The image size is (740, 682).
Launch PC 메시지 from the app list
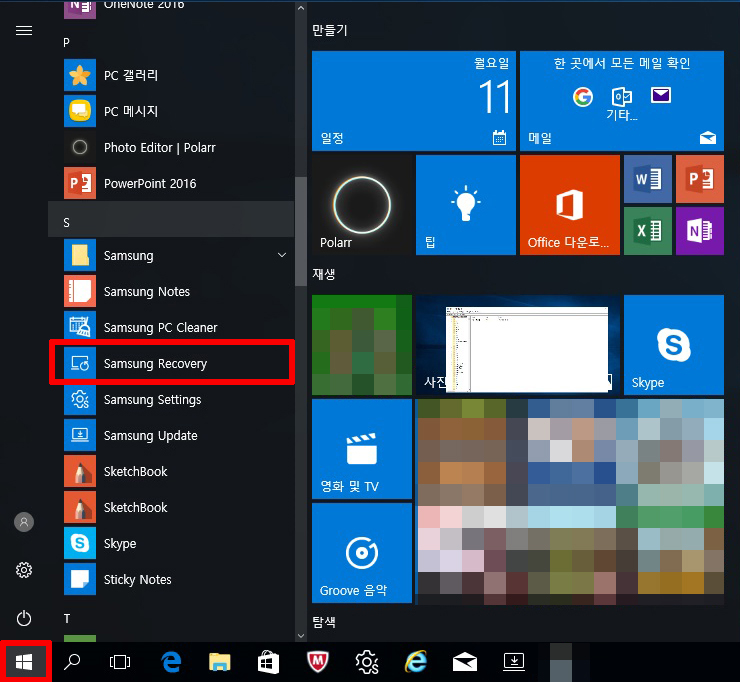click(x=171, y=111)
